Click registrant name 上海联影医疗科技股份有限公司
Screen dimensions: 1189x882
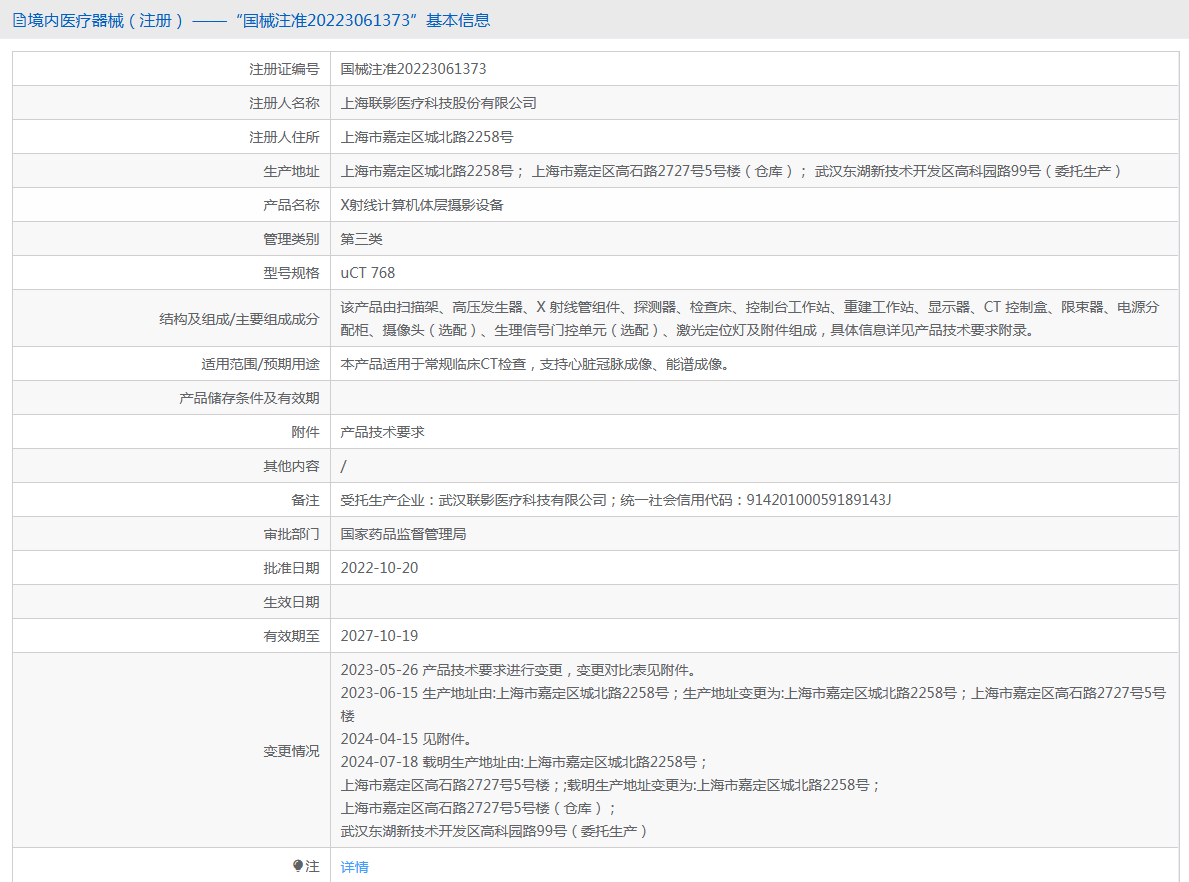(x=438, y=103)
